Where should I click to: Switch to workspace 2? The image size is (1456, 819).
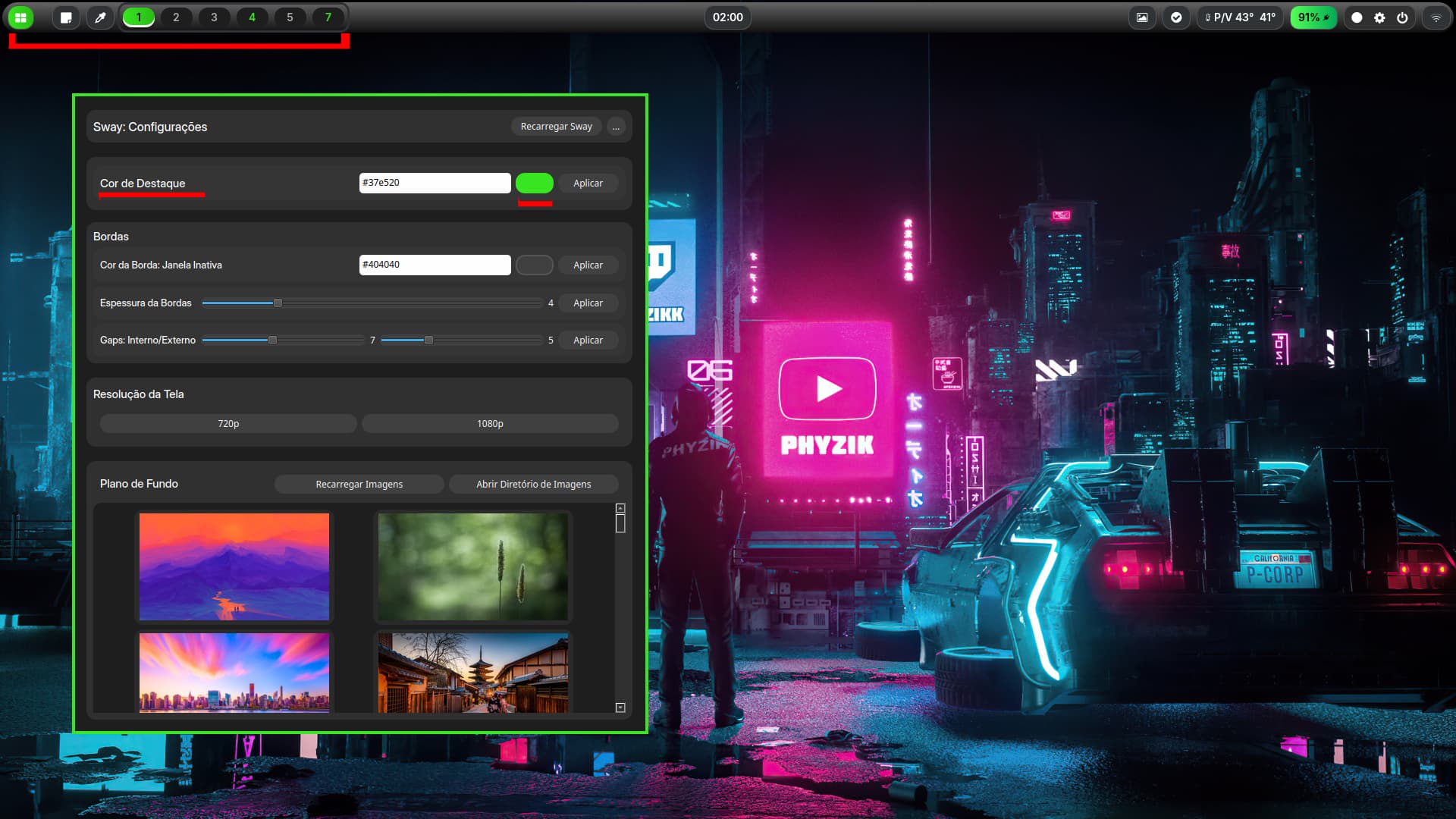[x=176, y=17]
